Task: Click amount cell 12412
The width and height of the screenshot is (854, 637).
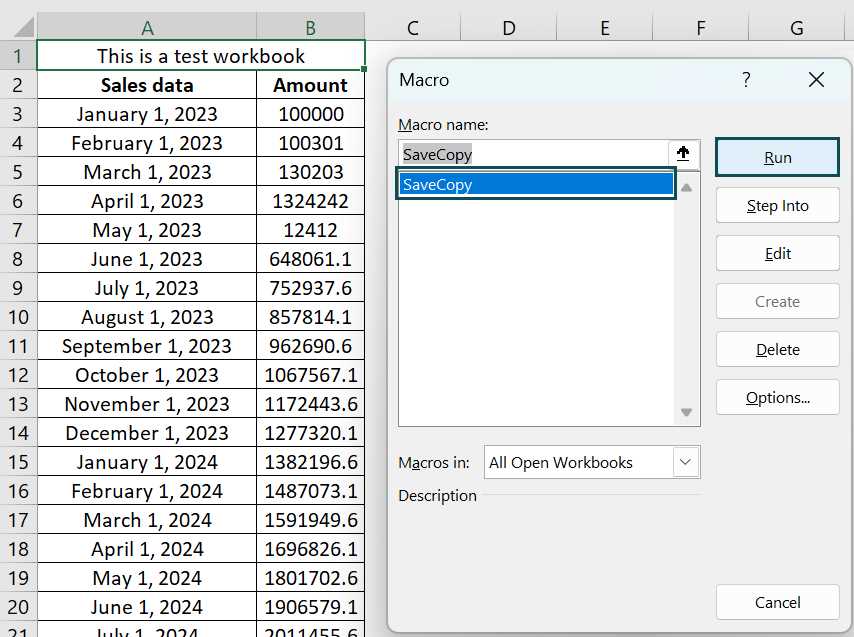Action: (310, 230)
